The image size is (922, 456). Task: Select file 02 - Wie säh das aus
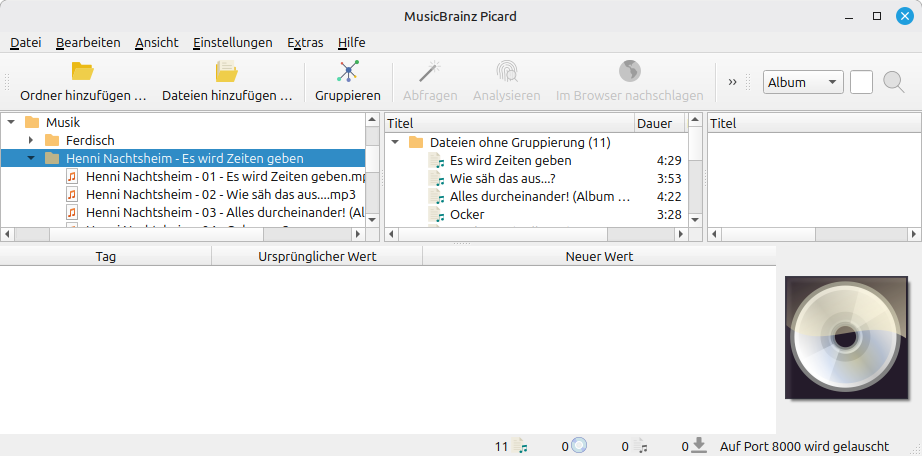(x=220, y=194)
